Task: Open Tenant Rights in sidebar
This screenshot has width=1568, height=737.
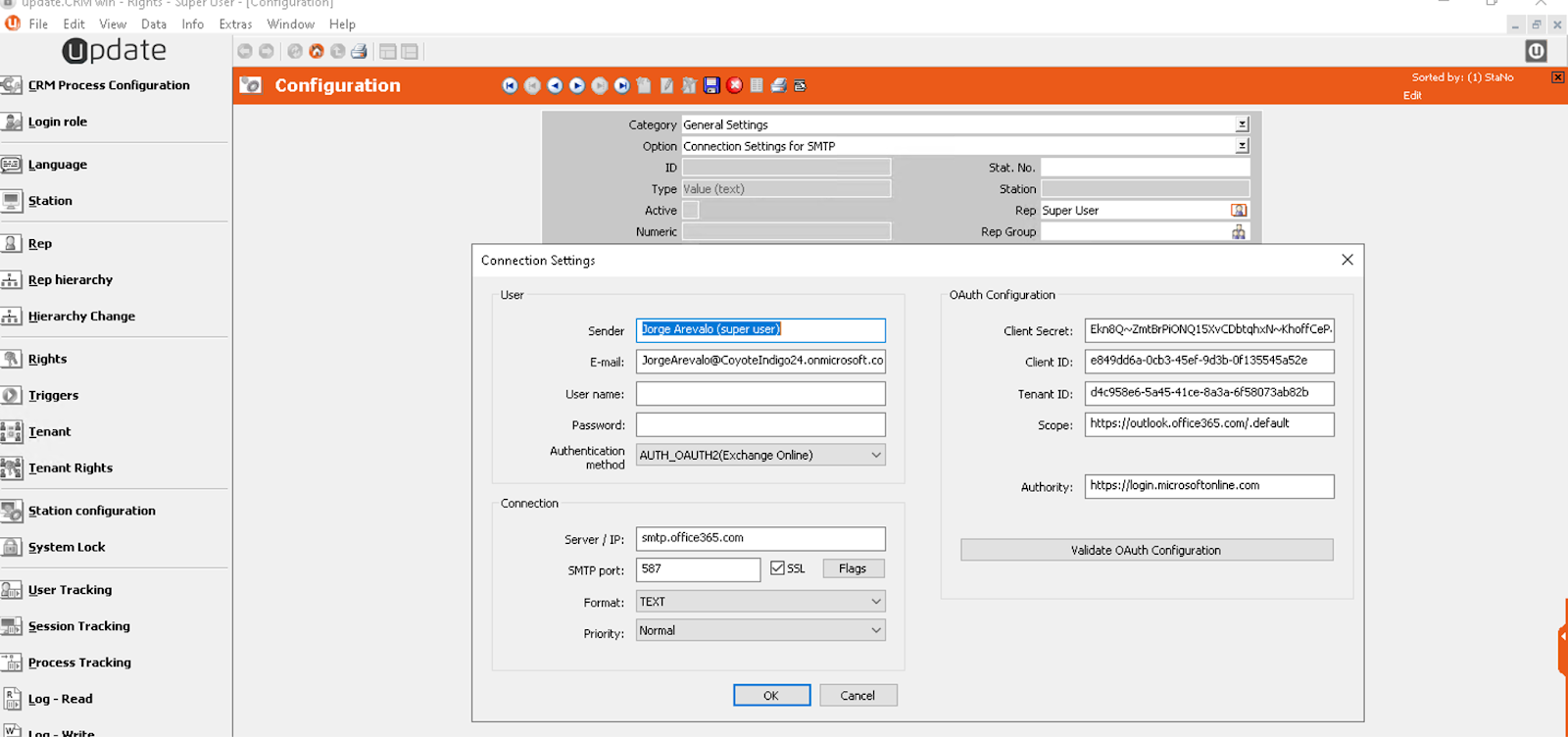Action: pos(71,468)
